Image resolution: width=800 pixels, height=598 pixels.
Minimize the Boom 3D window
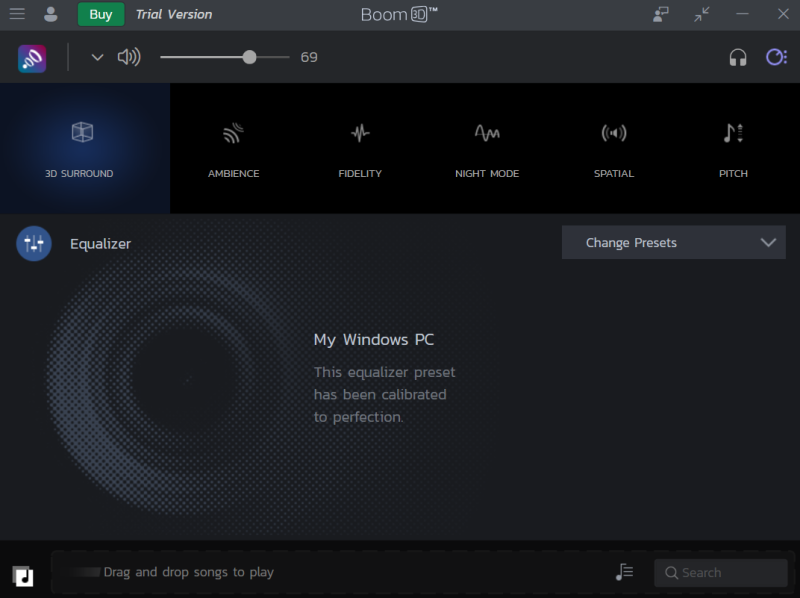tap(742, 14)
